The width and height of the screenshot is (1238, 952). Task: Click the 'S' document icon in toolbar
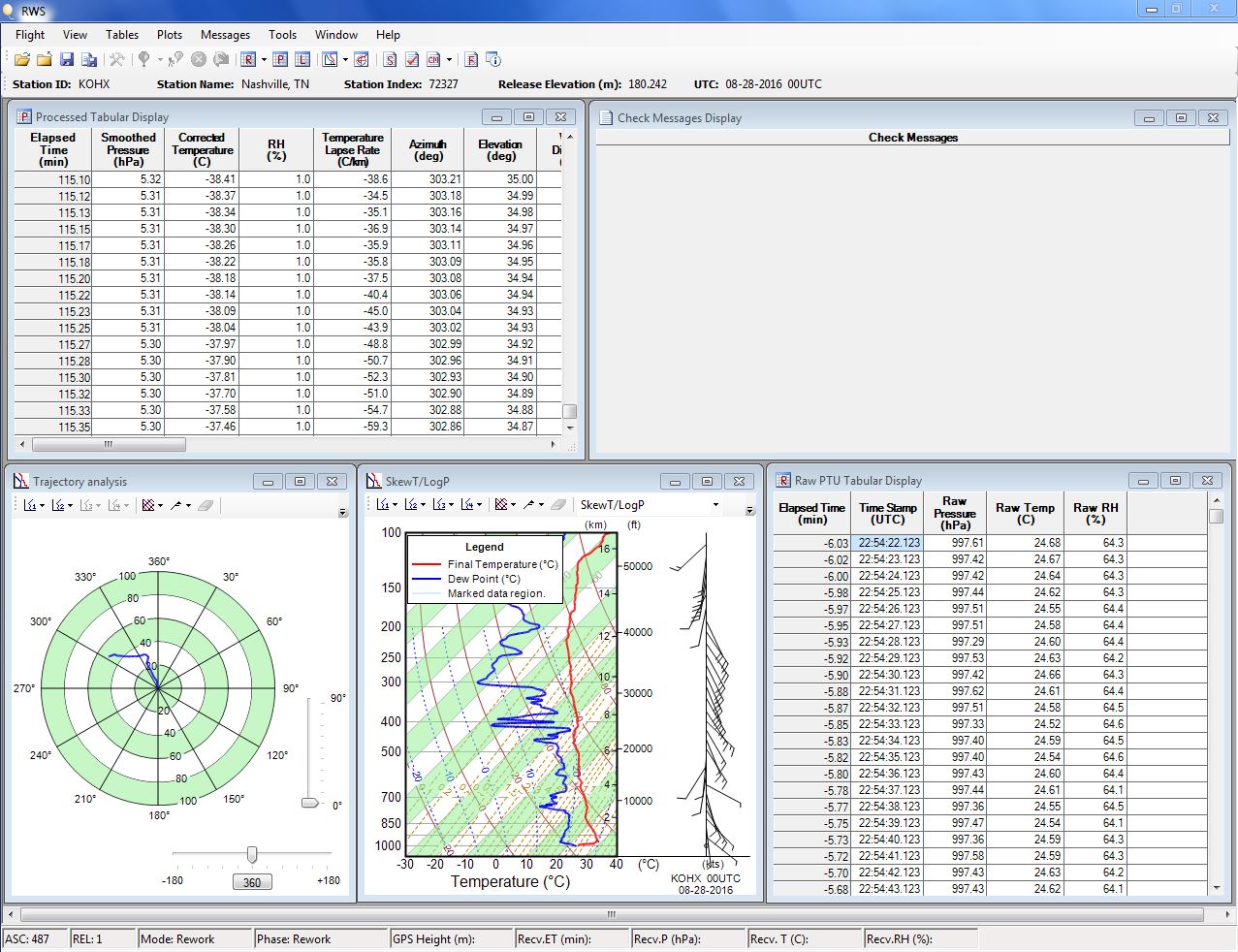click(x=390, y=60)
